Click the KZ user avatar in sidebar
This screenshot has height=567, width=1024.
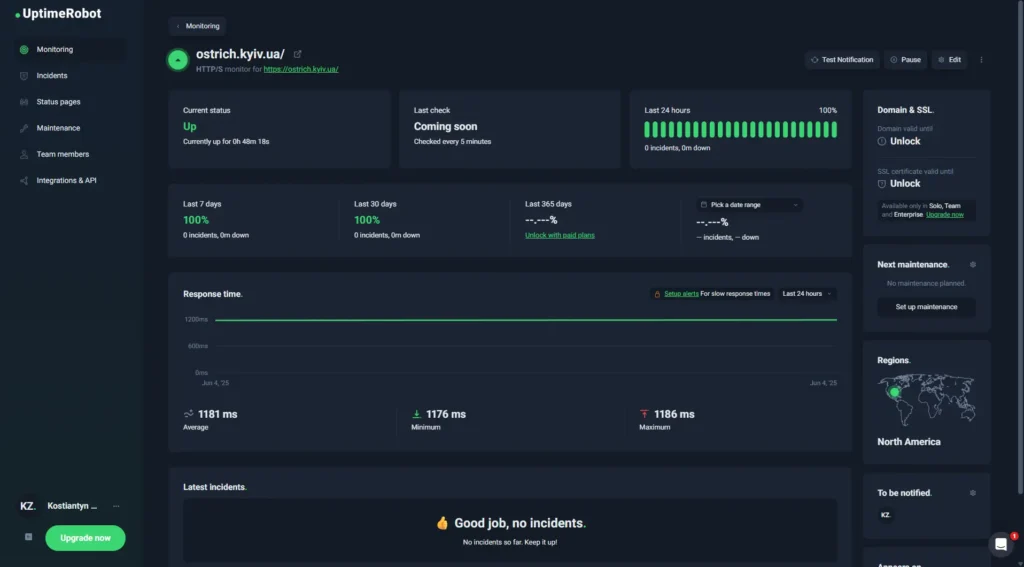[27, 506]
